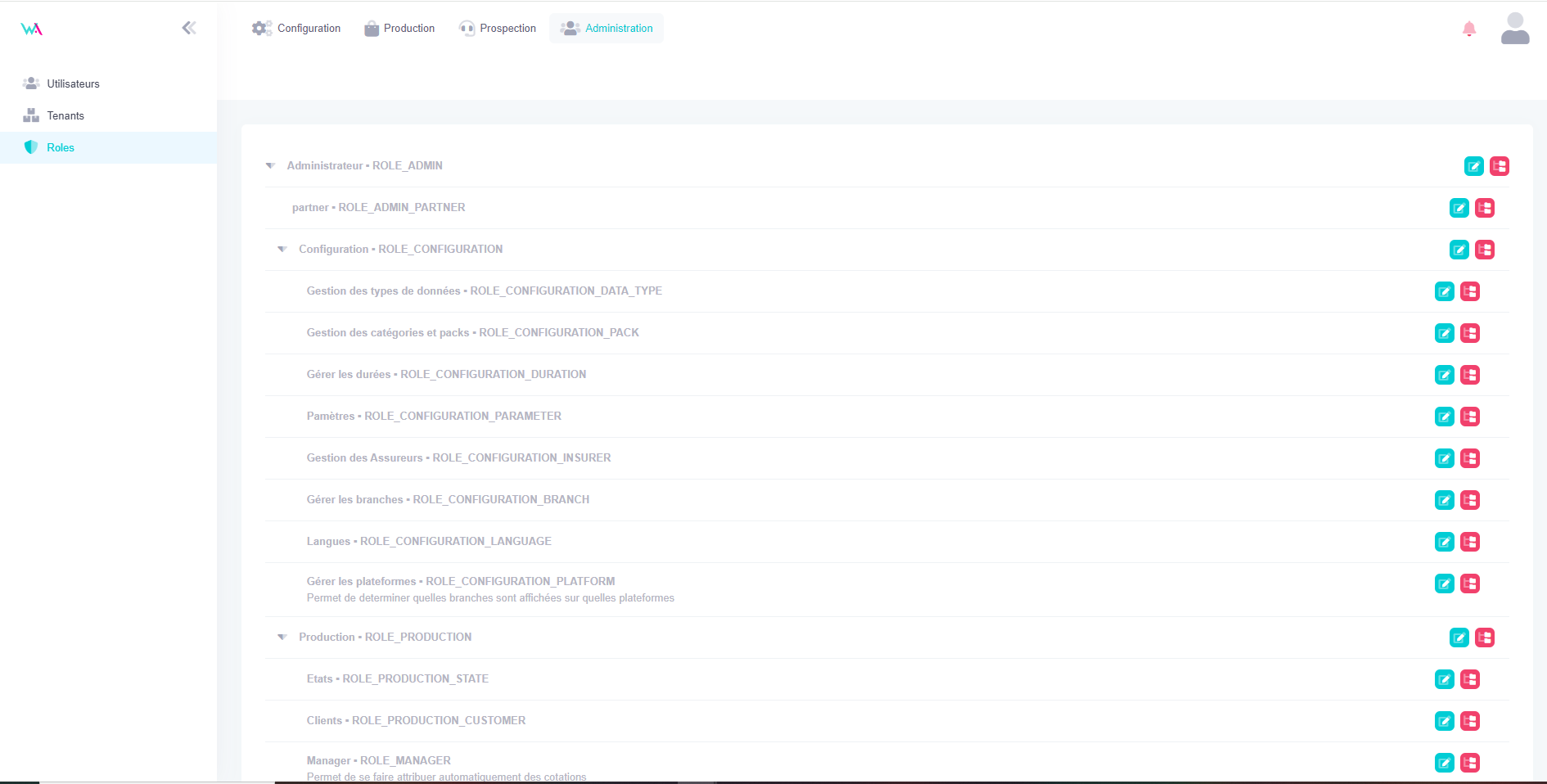Screen dimensions: 1547x784
Task: Edit the ROLE_ADMIN role
Action: (x=1473, y=166)
